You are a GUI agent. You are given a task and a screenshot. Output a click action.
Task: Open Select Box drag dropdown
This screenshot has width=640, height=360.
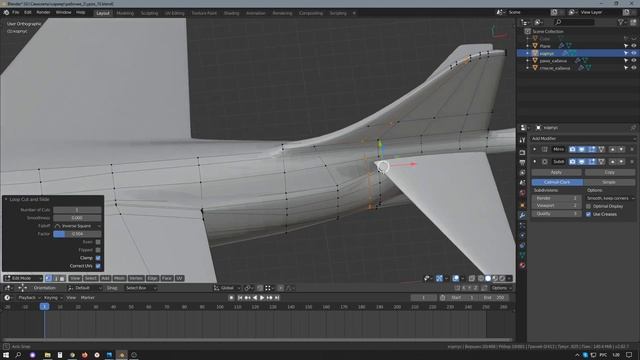(x=140, y=288)
